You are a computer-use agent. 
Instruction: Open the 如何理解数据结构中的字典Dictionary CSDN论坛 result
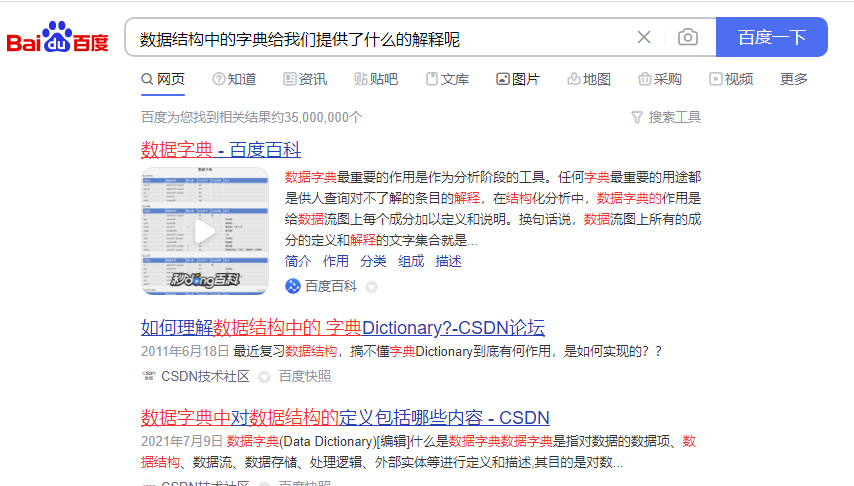point(343,327)
